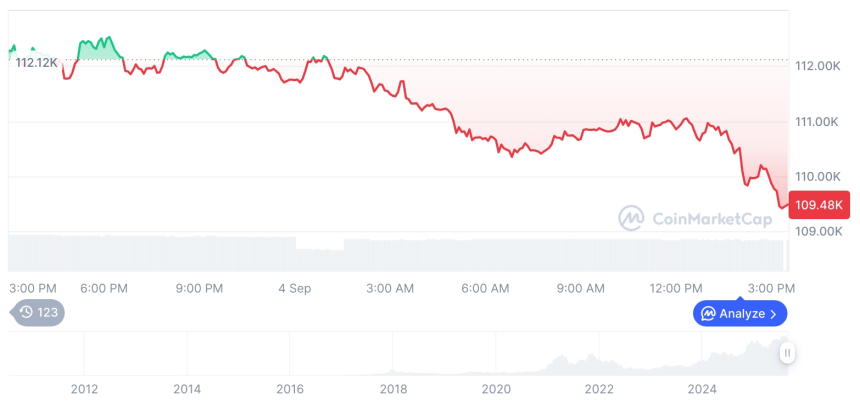The width and height of the screenshot is (860, 401).
Task: Click the 6:00 AM time axis label
Action: coord(486,288)
